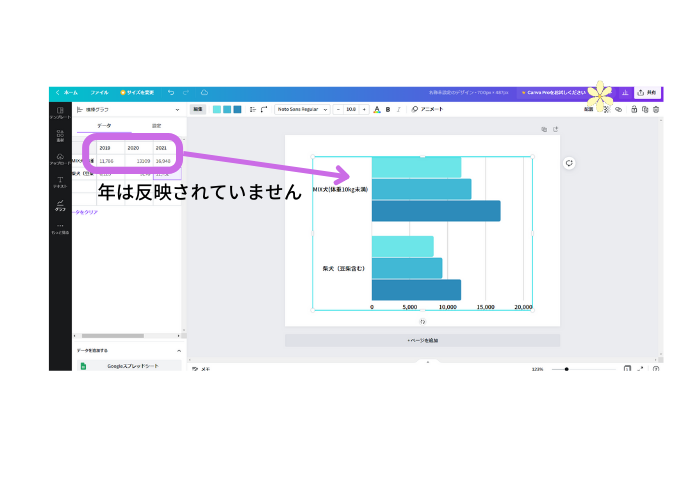Click the refresh suggestion icon beside canvas
The width and height of the screenshot is (700, 487).
coord(569,163)
